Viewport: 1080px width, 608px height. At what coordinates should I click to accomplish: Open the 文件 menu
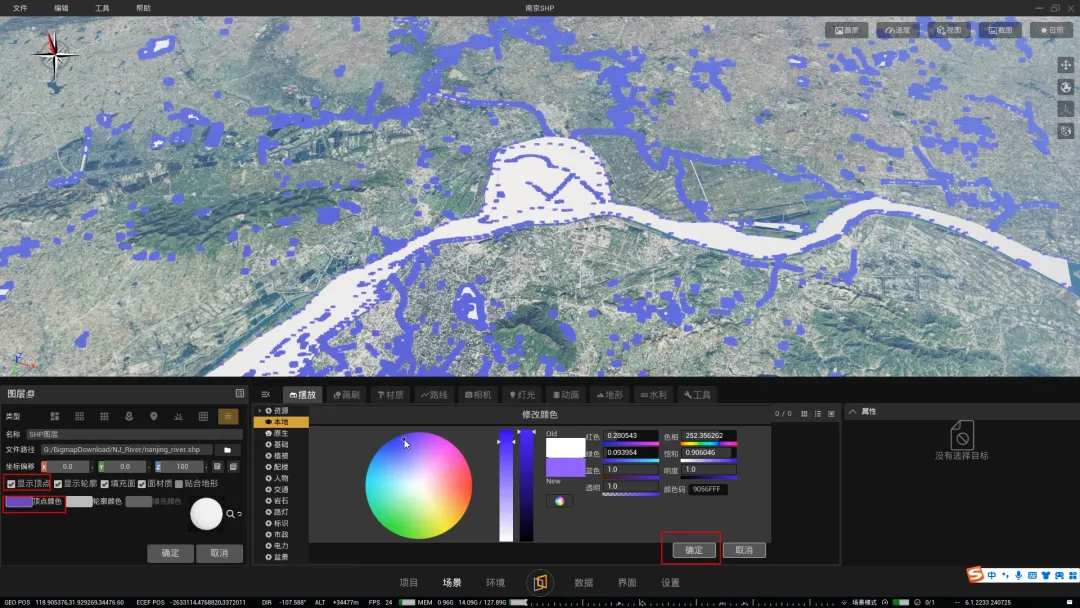pos(20,8)
